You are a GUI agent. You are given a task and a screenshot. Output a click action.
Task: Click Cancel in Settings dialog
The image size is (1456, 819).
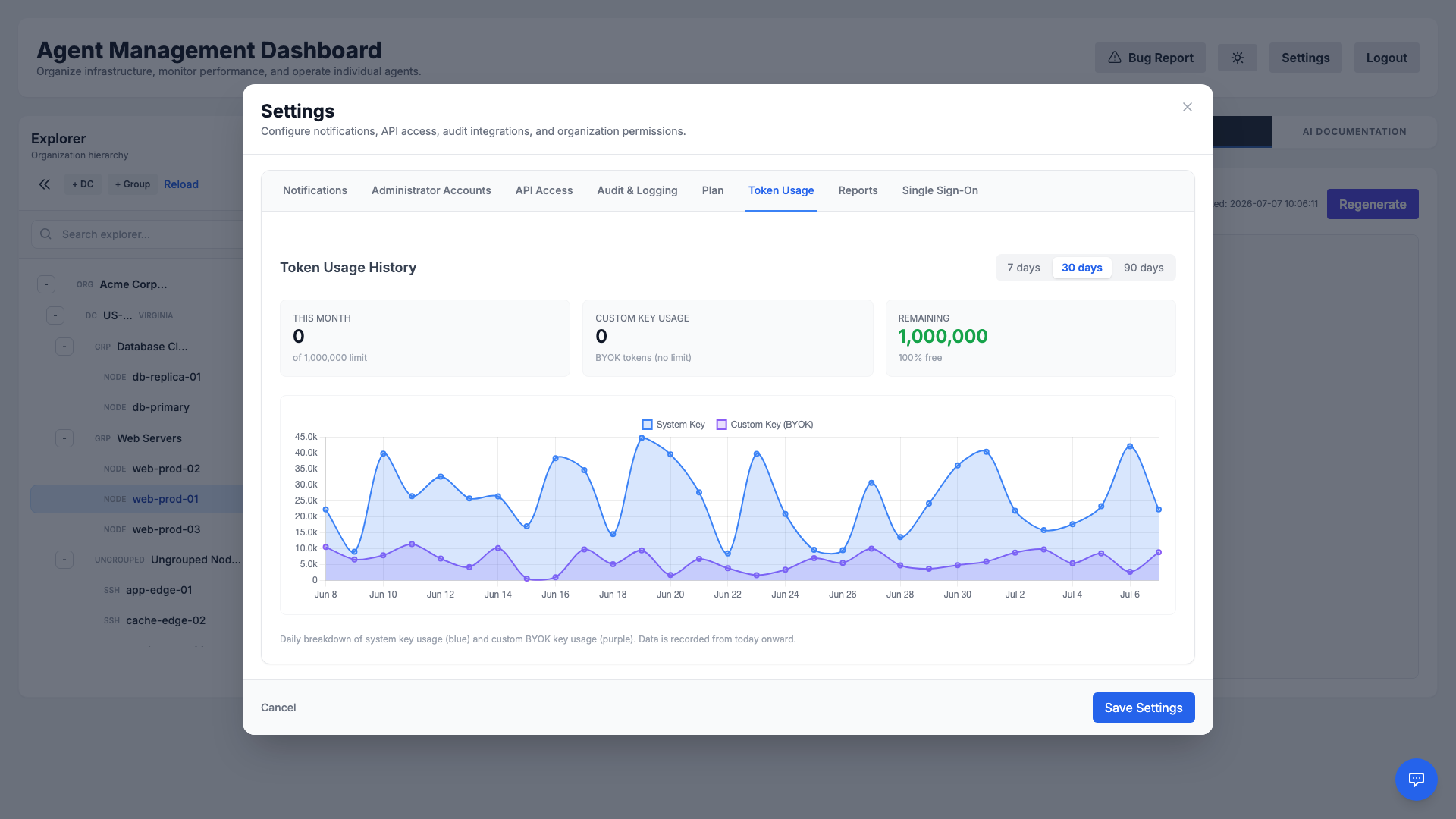(x=278, y=708)
